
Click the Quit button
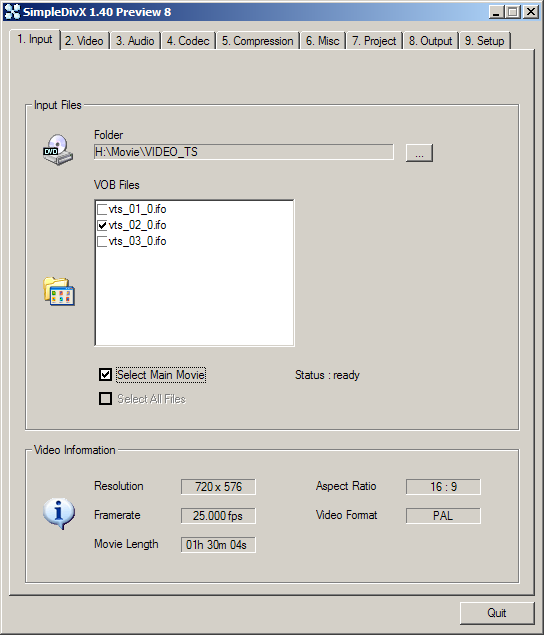pos(497,613)
